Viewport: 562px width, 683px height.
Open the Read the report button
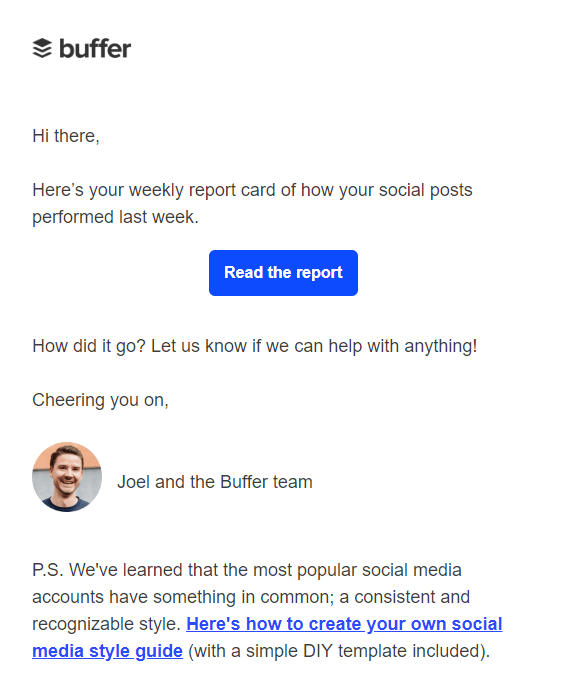click(283, 273)
